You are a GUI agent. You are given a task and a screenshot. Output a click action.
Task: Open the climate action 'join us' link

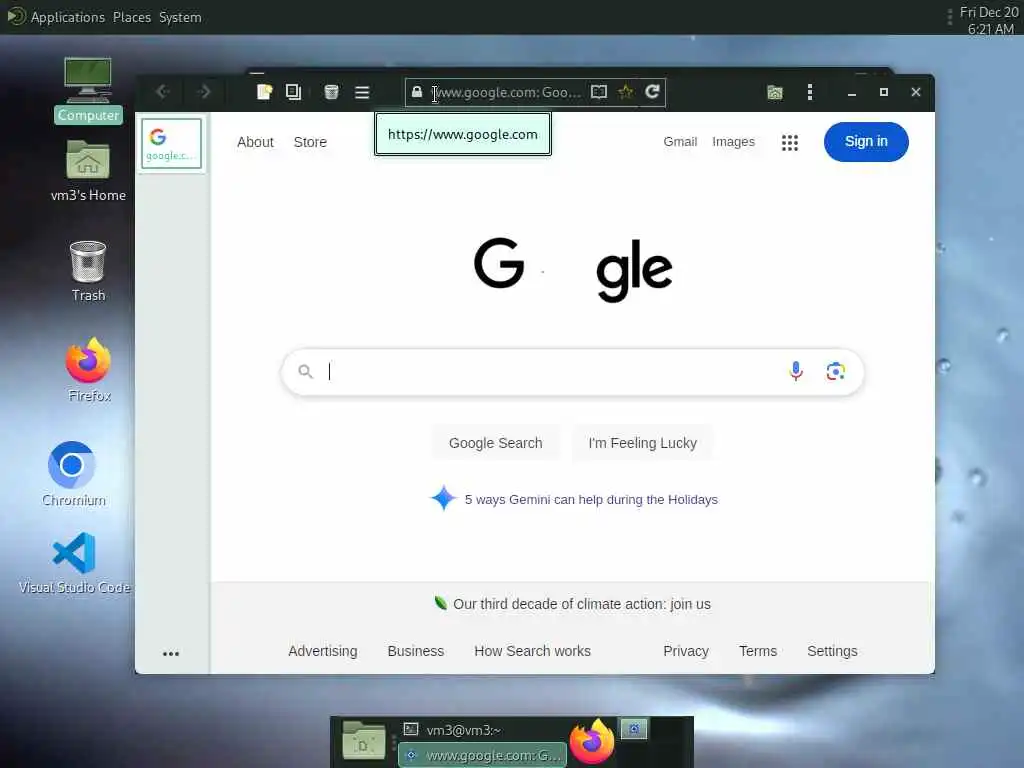click(x=690, y=604)
